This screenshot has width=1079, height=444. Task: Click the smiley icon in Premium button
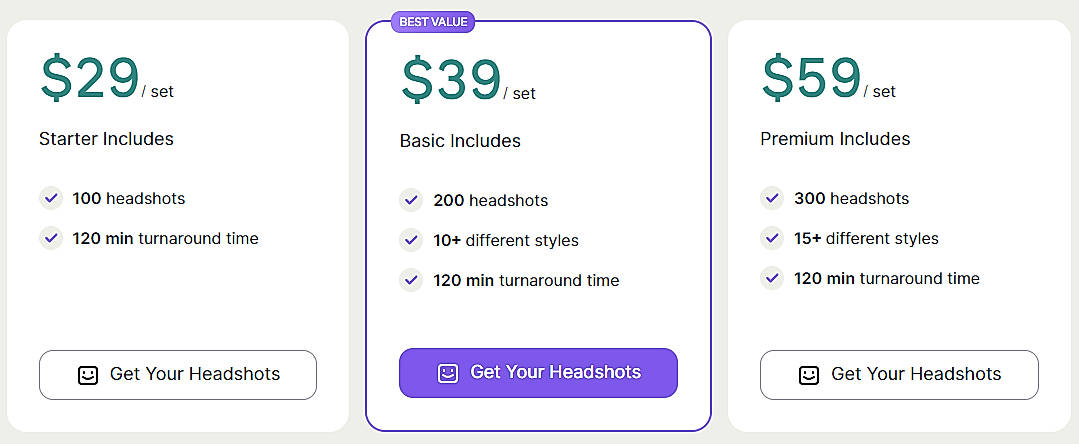[809, 375]
